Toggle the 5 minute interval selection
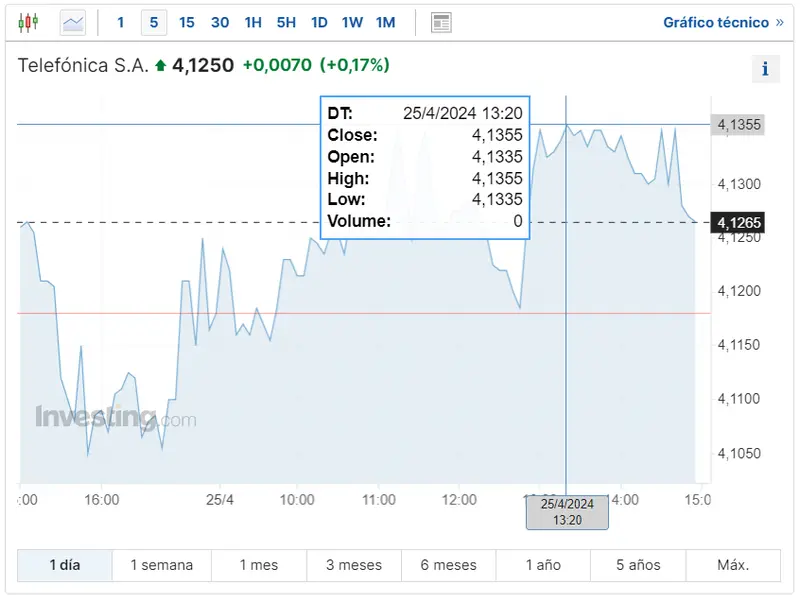This screenshot has height=602, width=800. tap(152, 22)
